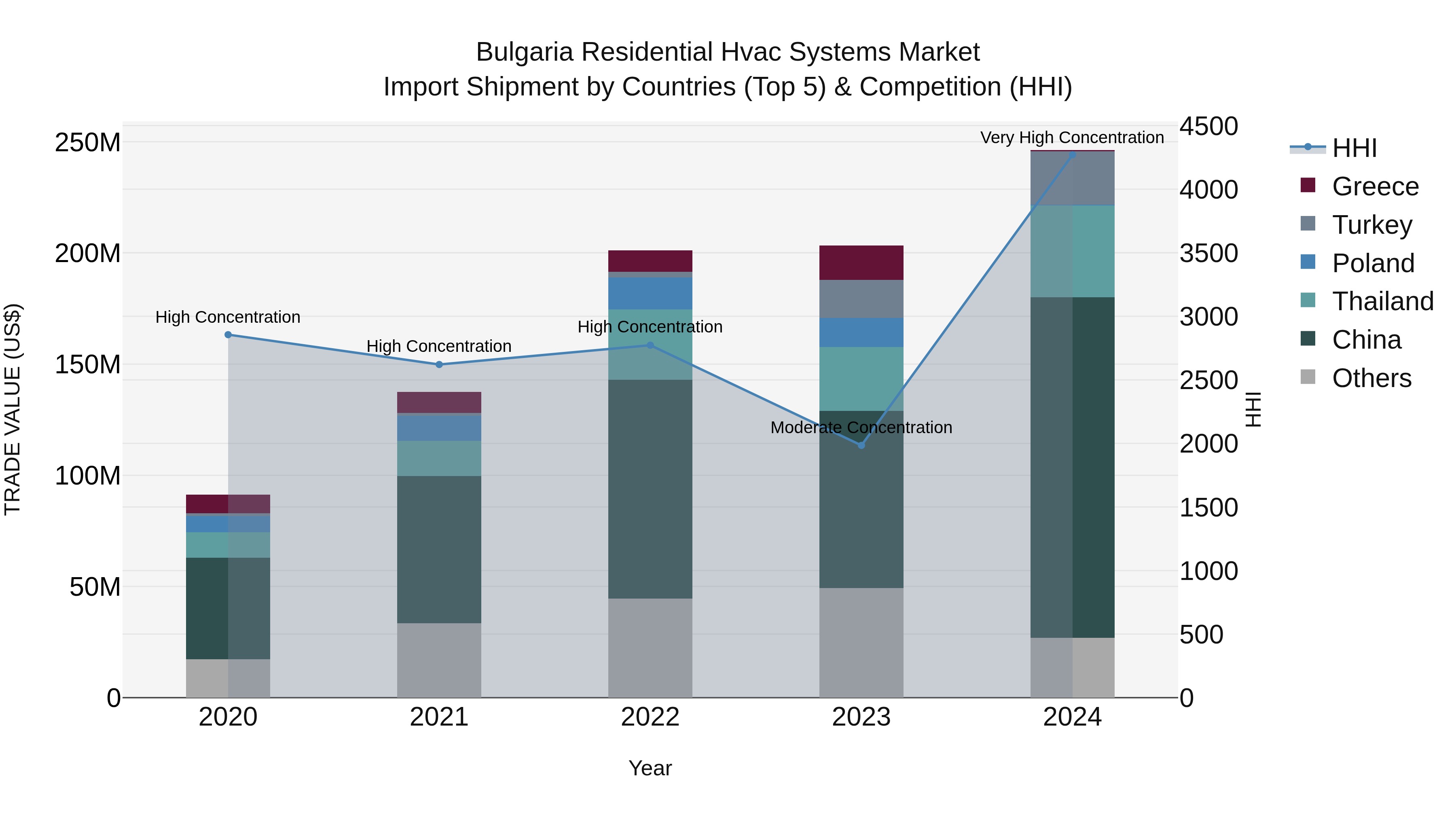Click the 2022 China bar segment
Image resolution: width=1456 pixels, height=819 pixels.
tap(650, 489)
